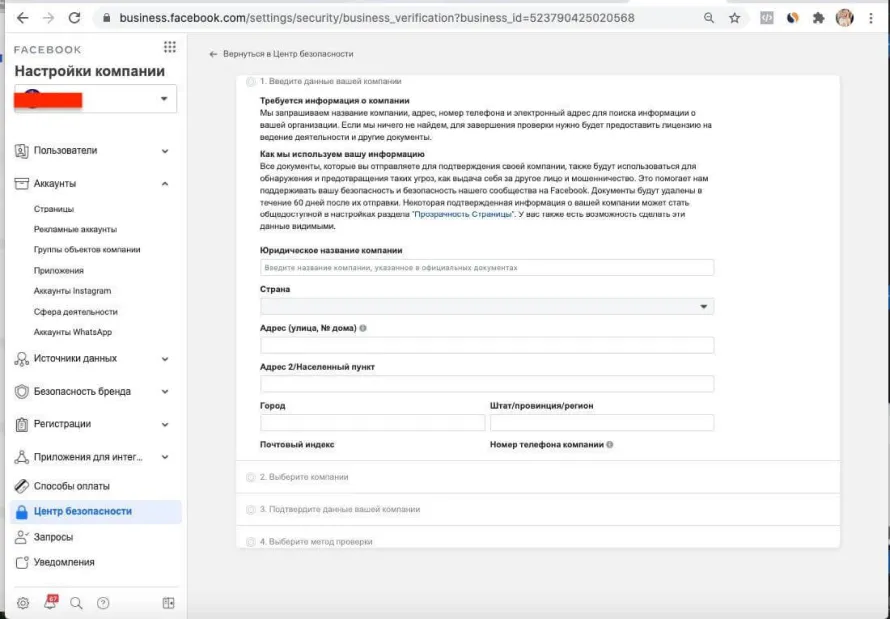Open Страницы under Аккаунты
This screenshot has height=619, width=890.
pyautogui.click(x=54, y=209)
